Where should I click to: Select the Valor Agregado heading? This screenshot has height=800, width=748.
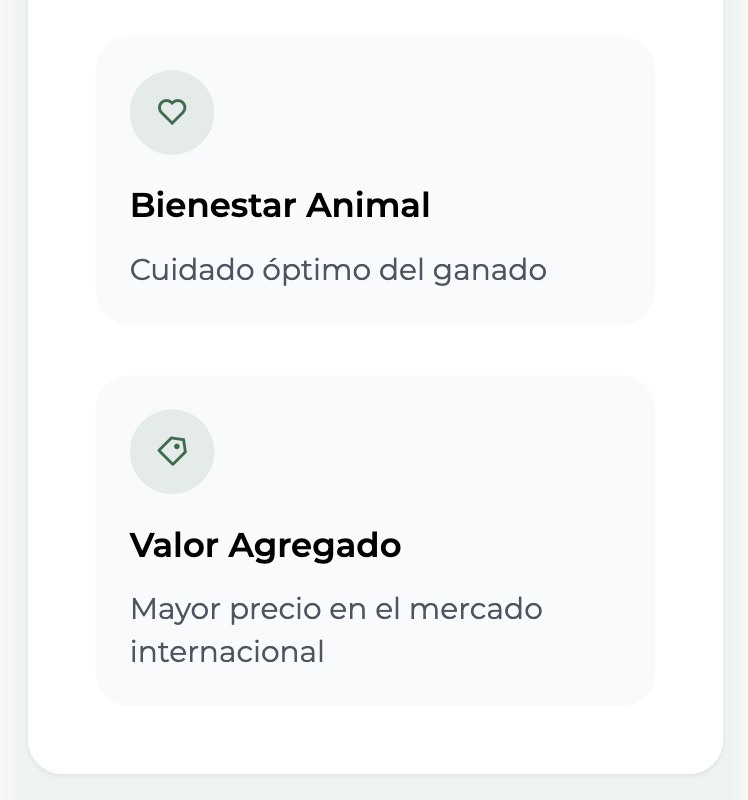[x=265, y=546]
